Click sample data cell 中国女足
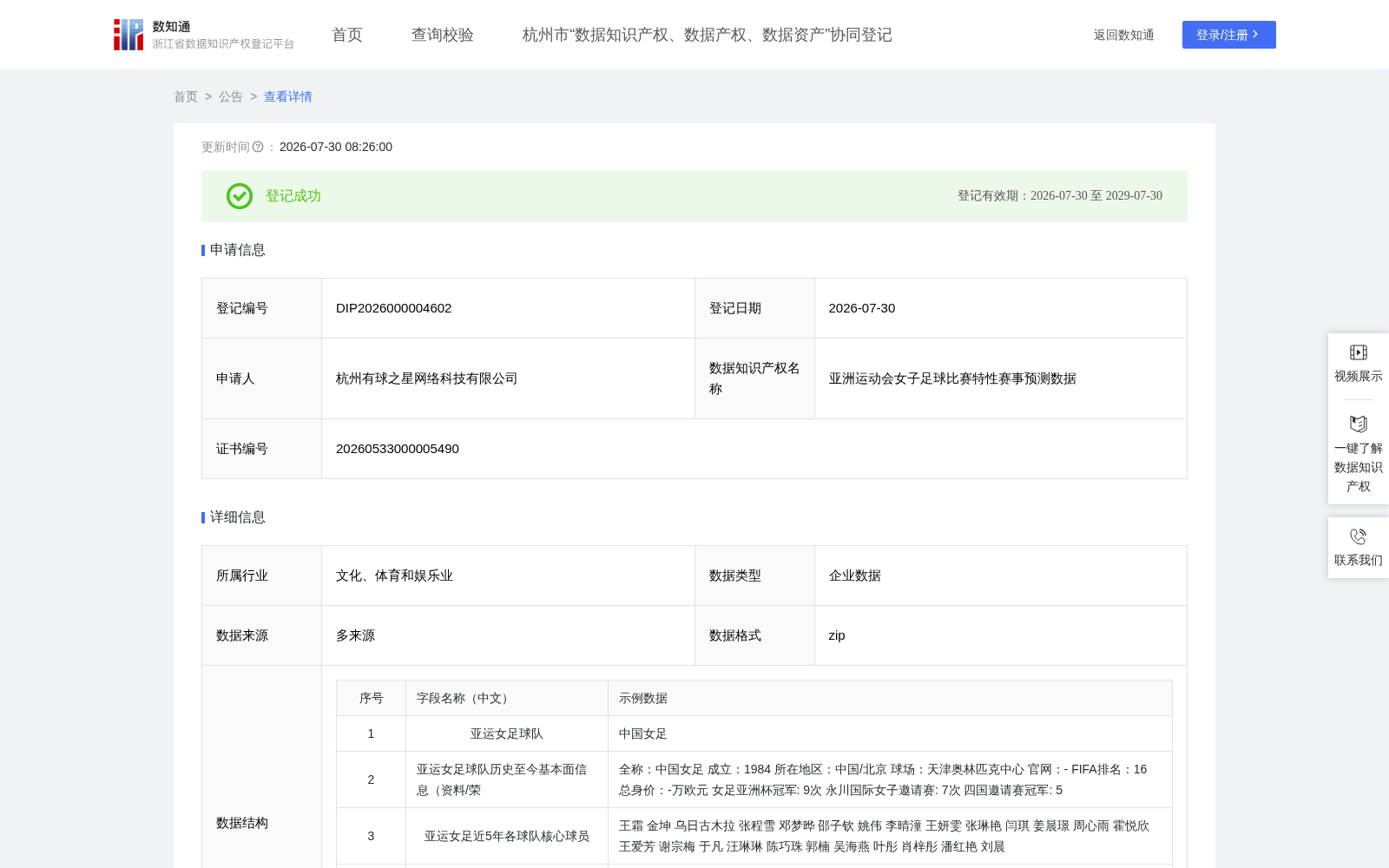 pos(891,733)
